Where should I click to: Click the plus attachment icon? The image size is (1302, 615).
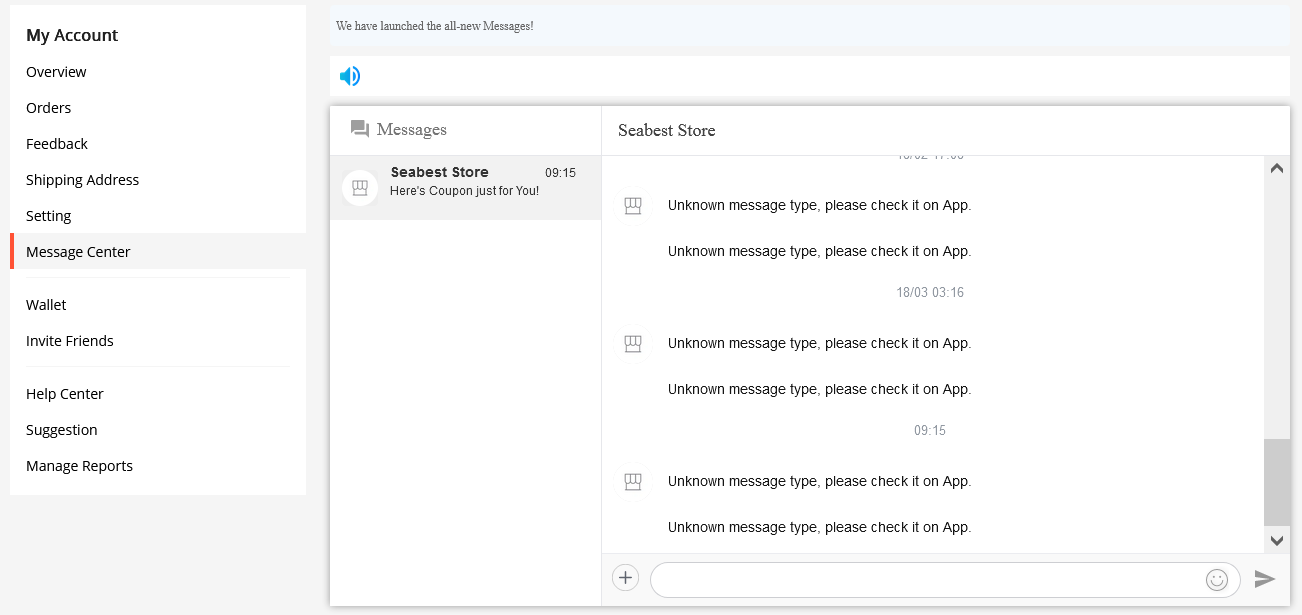(x=625, y=577)
